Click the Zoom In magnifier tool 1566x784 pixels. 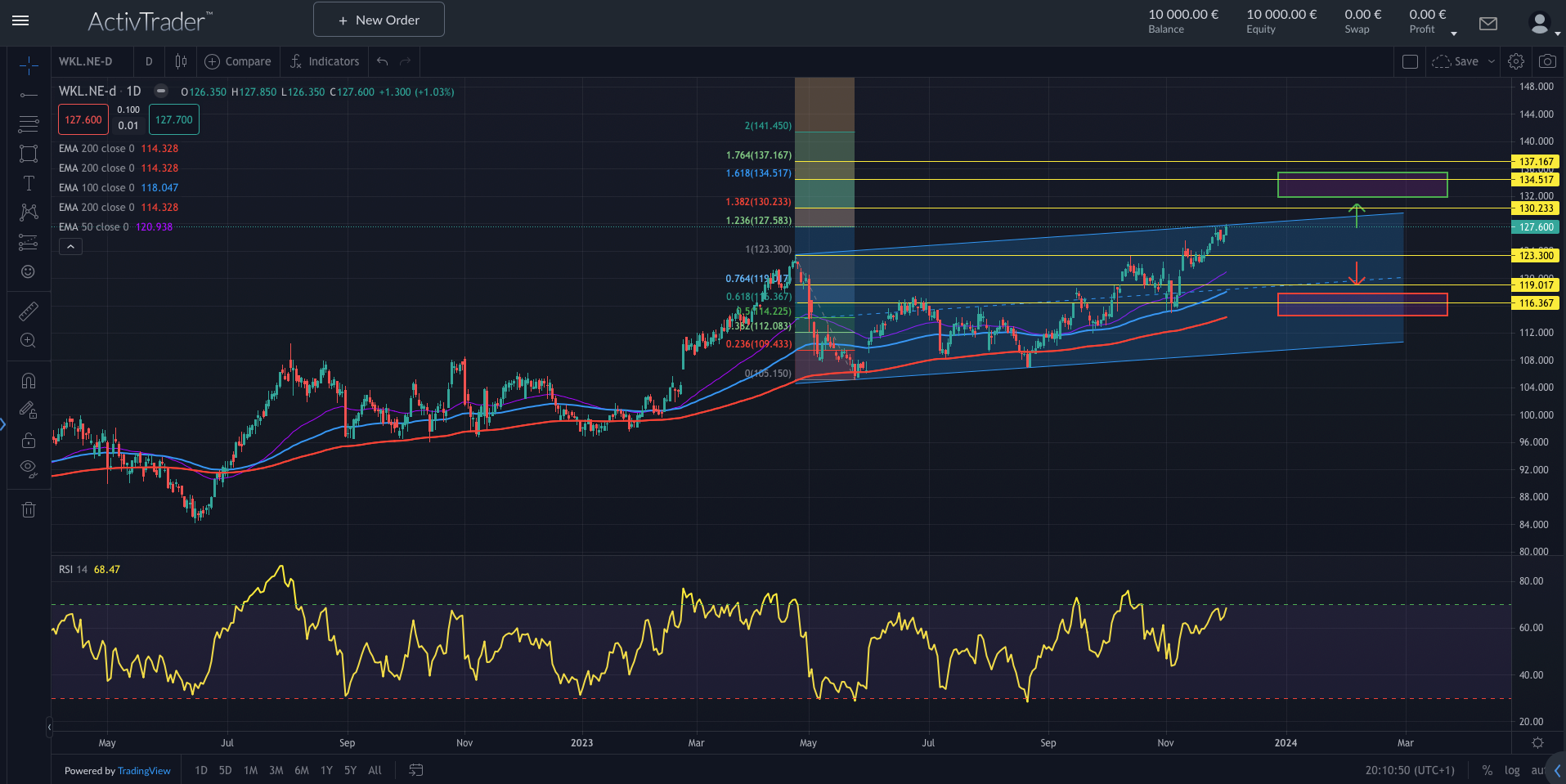point(29,341)
